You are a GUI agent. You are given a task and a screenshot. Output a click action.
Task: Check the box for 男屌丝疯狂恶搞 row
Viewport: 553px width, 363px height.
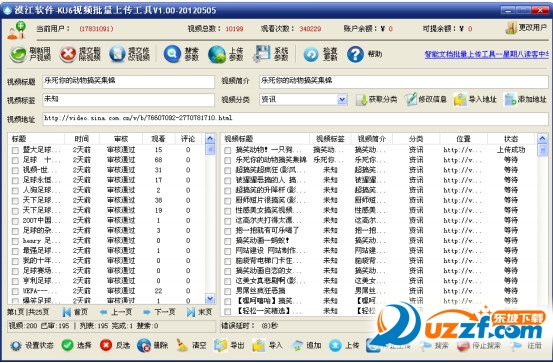pyautogui.click(x=227, y=291)
